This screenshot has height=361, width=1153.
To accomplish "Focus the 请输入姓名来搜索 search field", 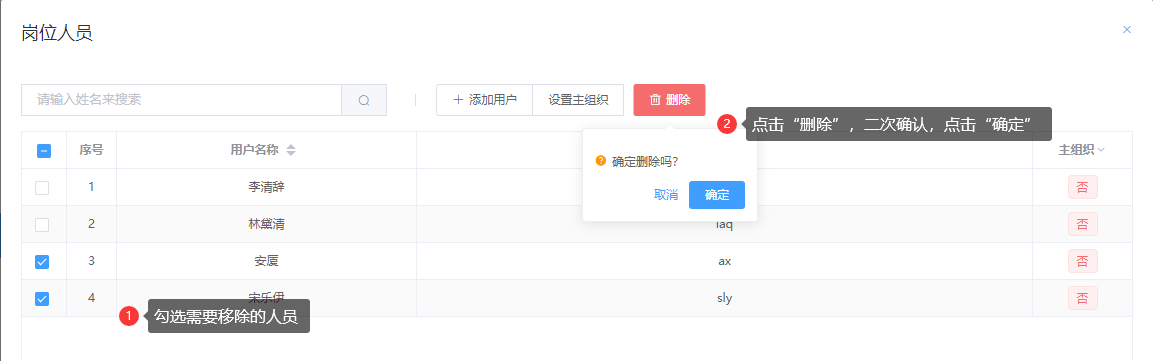I will 182,100.
